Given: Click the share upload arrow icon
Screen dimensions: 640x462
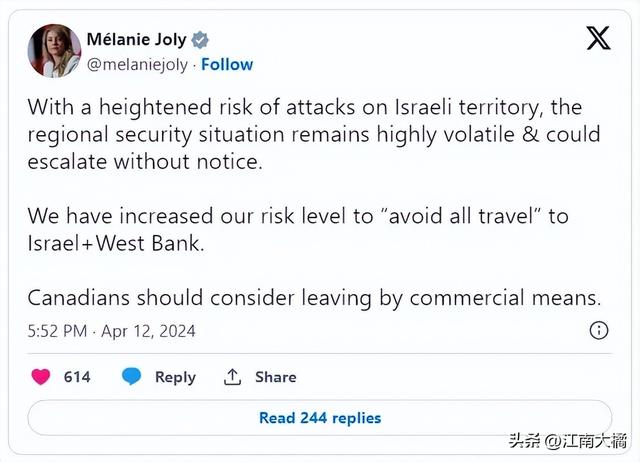Looking at the screenshot, I should [x=232, y=377].
